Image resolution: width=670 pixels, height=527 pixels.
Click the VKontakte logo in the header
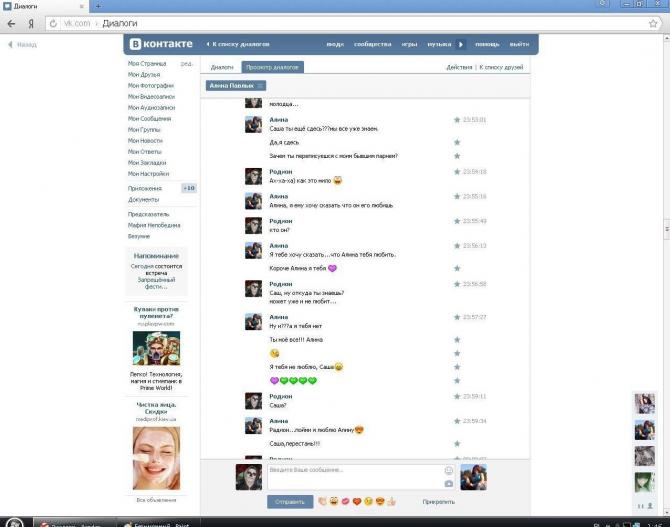pos(160,44)
